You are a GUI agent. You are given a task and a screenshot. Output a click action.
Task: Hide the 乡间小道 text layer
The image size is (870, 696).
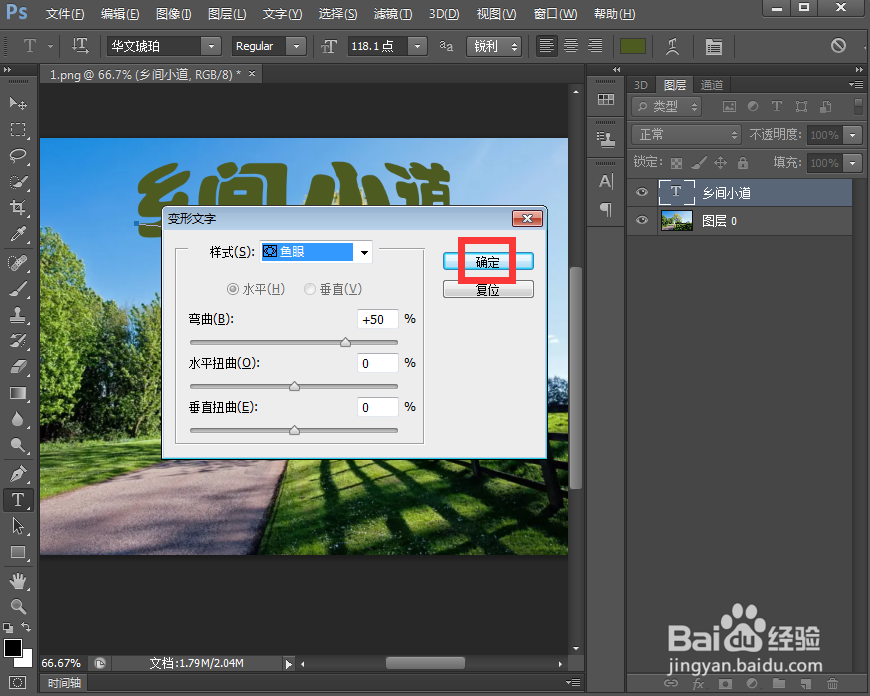point(641,192)
